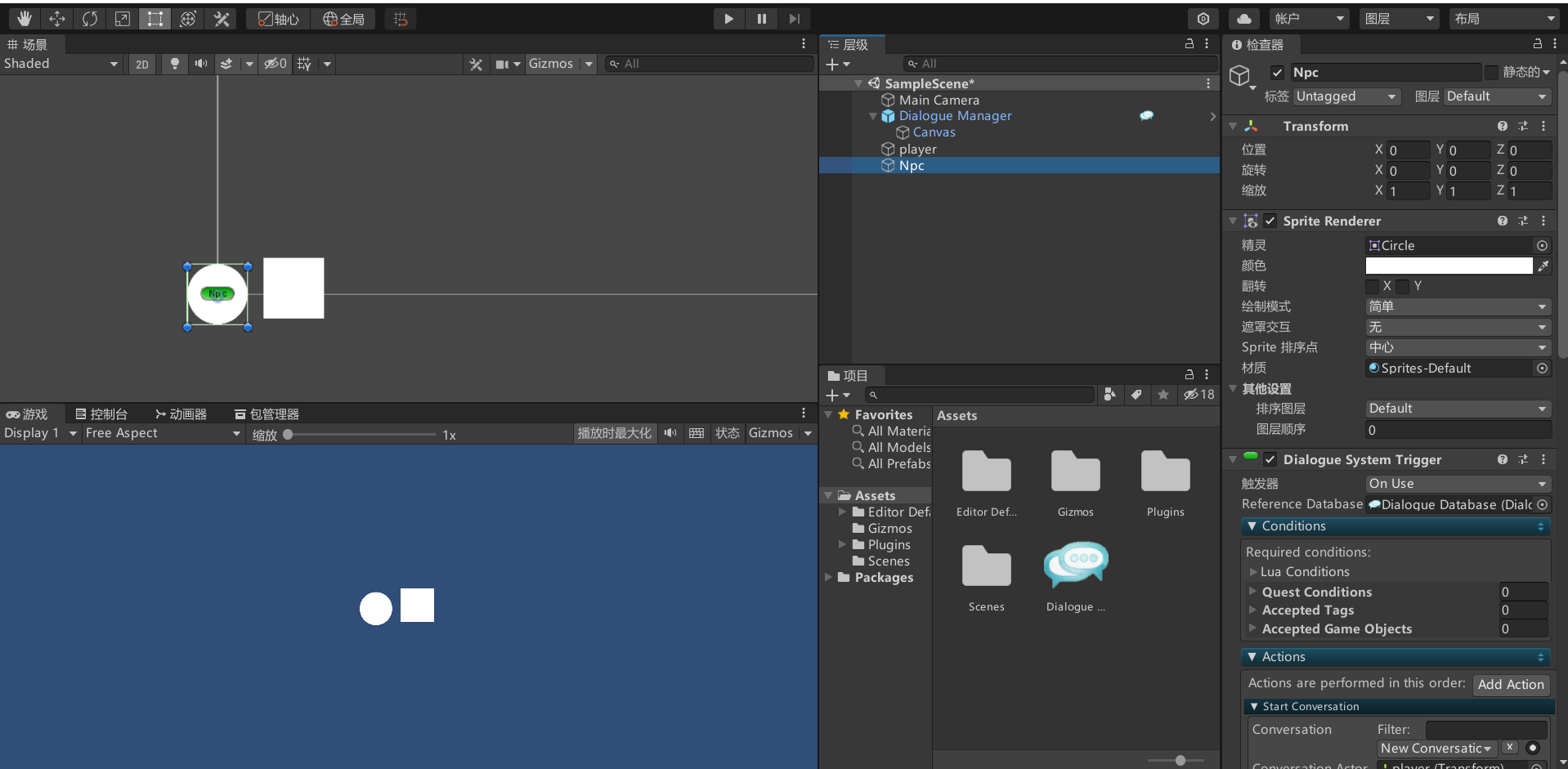Open Sorting Layer Default dropdown
The height and width of the screenshot is (769, 1568).
point(1458,409)
